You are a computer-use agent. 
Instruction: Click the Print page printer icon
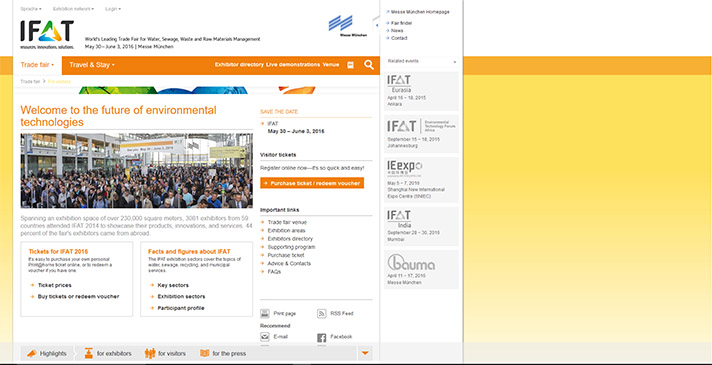click(x=265, y=313)
